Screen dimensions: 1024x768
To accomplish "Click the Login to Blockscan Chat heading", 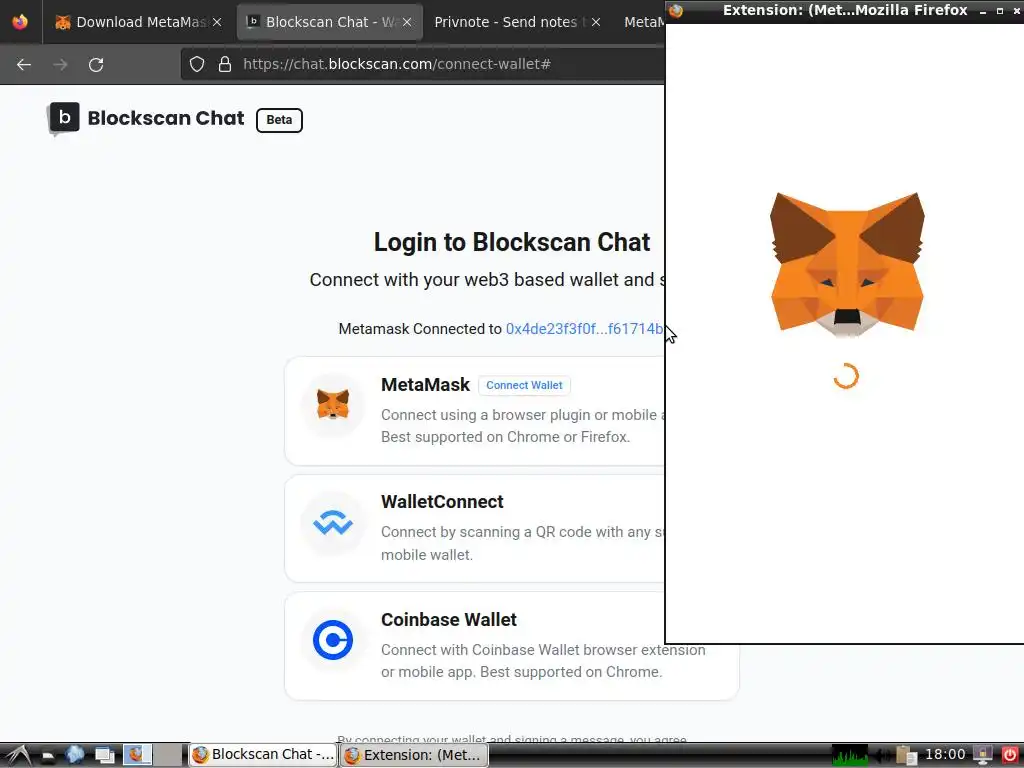I will pyautogui.click(x=511, y=242).
